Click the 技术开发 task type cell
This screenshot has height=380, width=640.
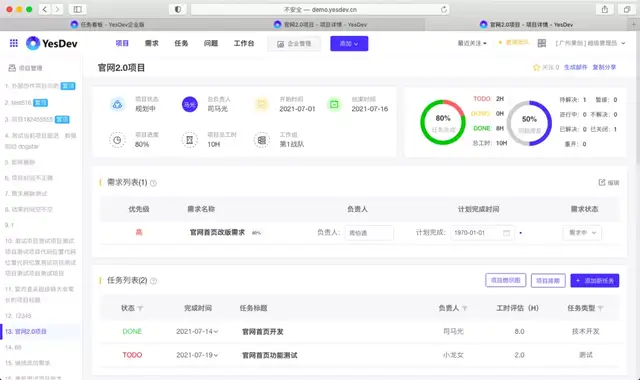[586, 331]
